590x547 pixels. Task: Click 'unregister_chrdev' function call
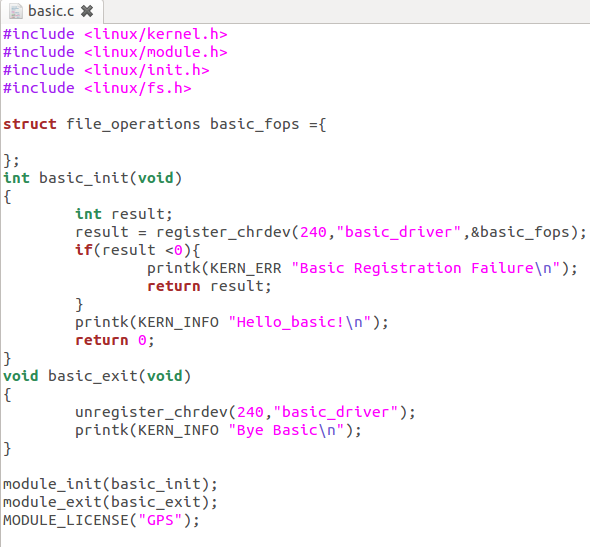point(151,412)
